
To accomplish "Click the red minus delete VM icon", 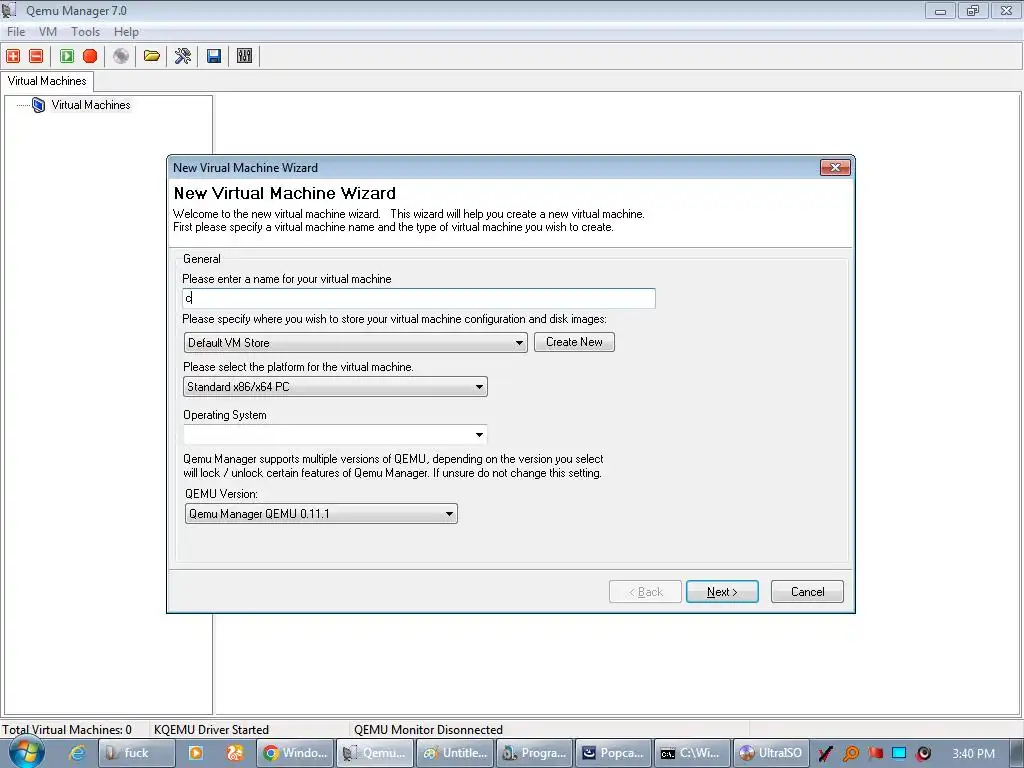I will (x=37, y=56).
